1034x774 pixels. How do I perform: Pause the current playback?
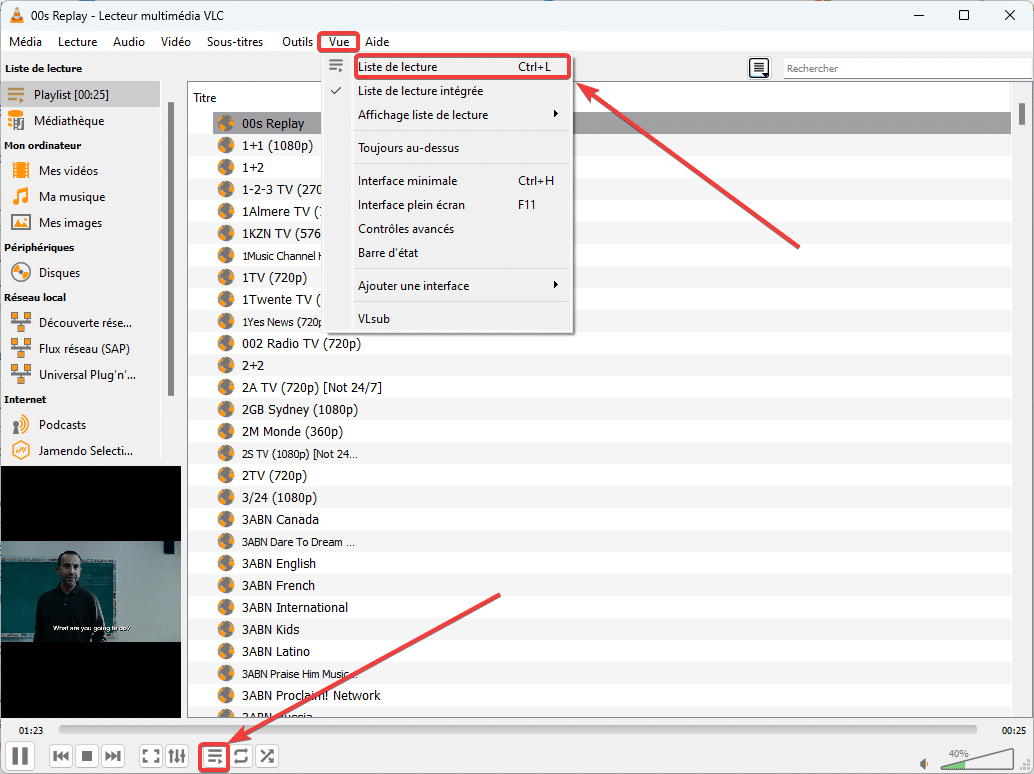(19, 756)
